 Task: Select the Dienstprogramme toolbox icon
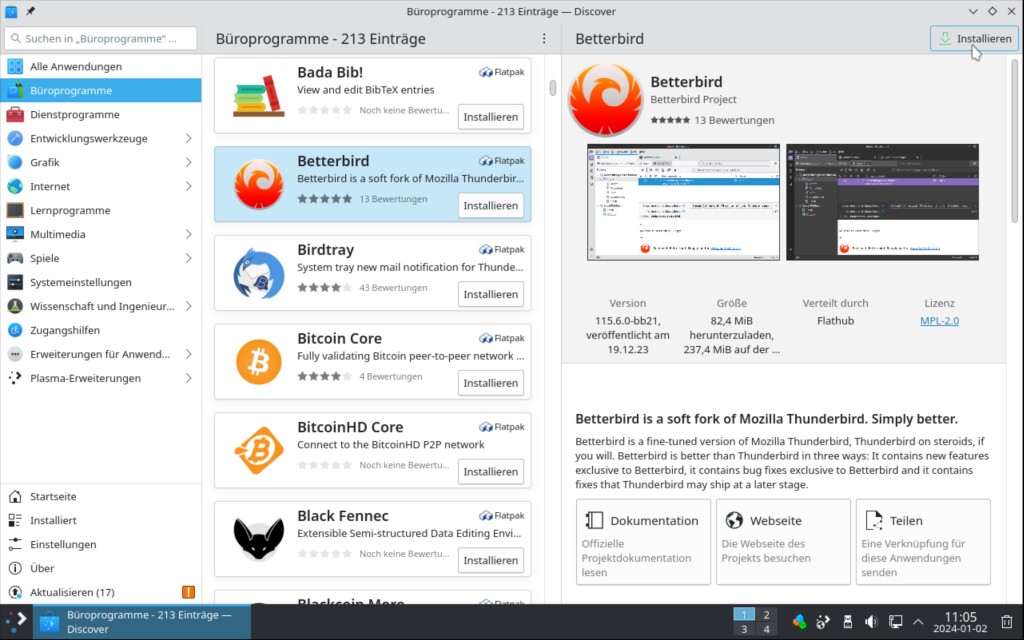tap(14, 114)
